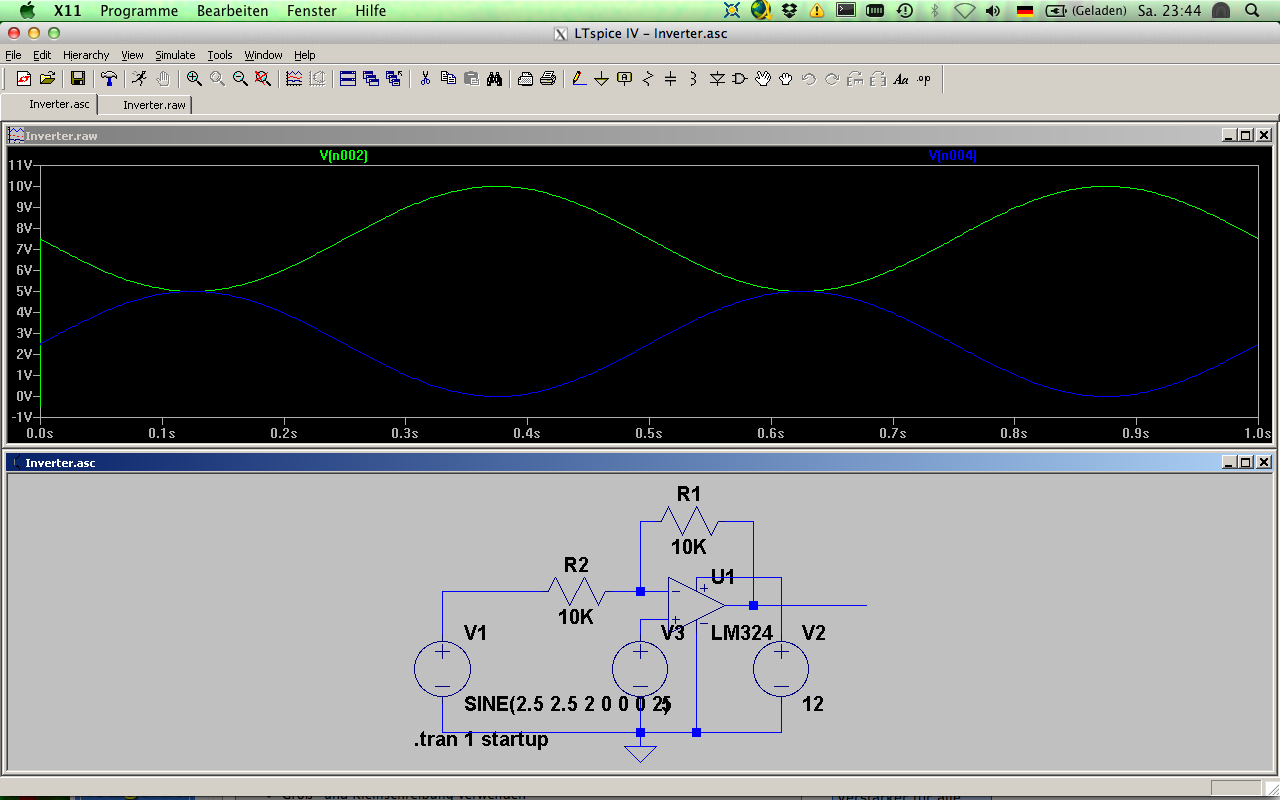Select the Move hand tool

[763, 79]
